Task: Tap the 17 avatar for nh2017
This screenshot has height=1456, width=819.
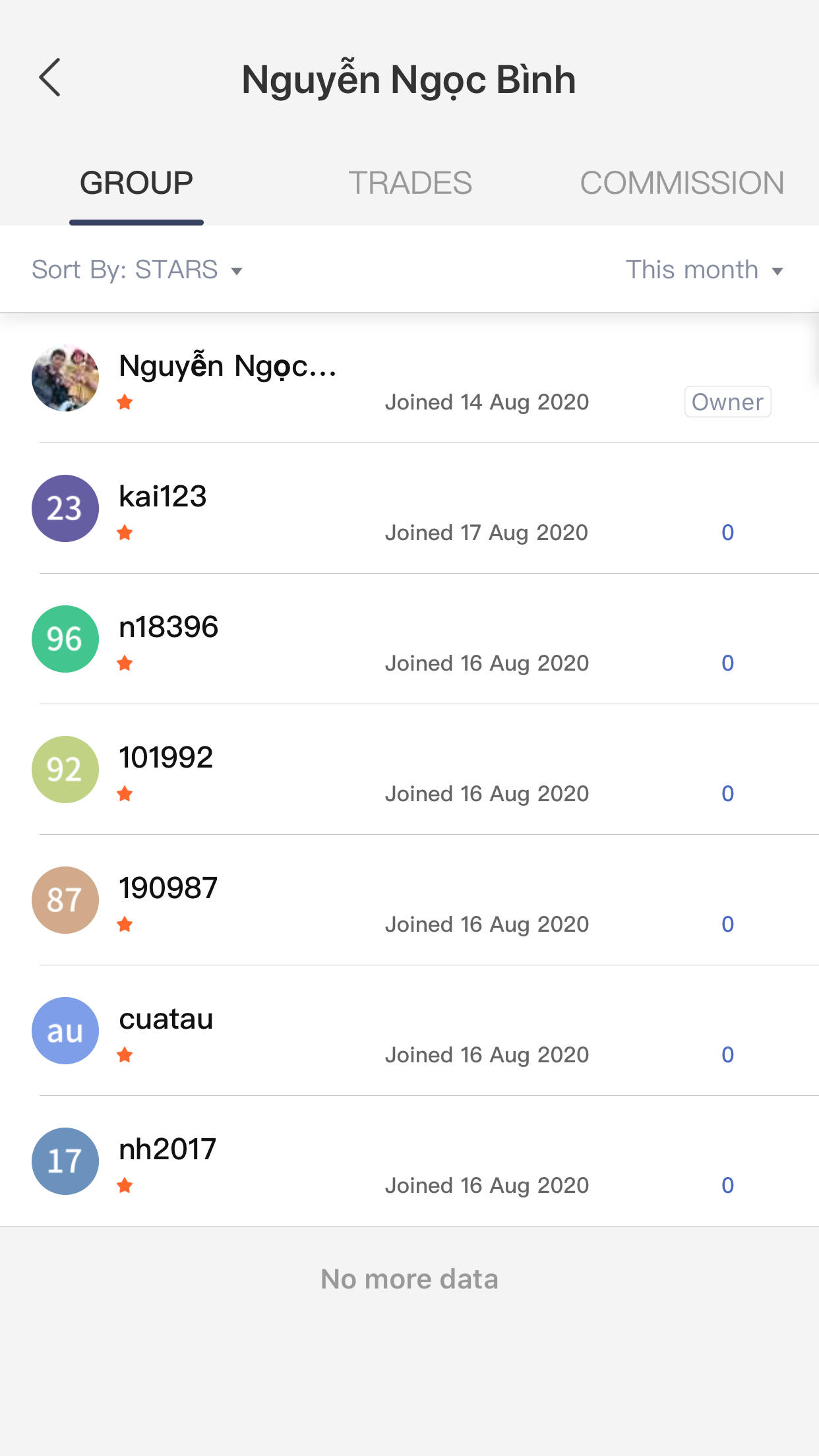Action: [65, 1161]
